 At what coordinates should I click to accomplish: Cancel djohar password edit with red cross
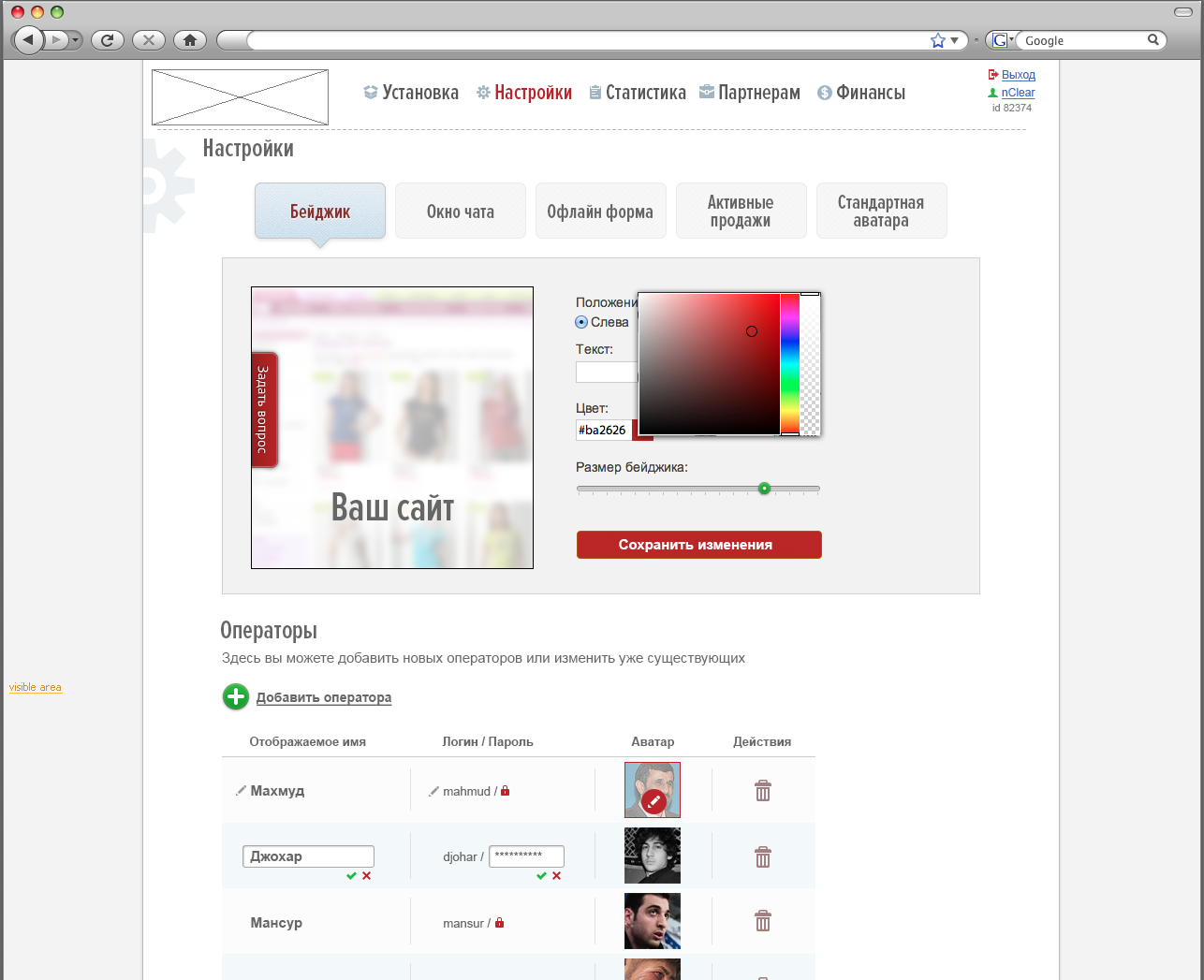(x=556, y=876)
